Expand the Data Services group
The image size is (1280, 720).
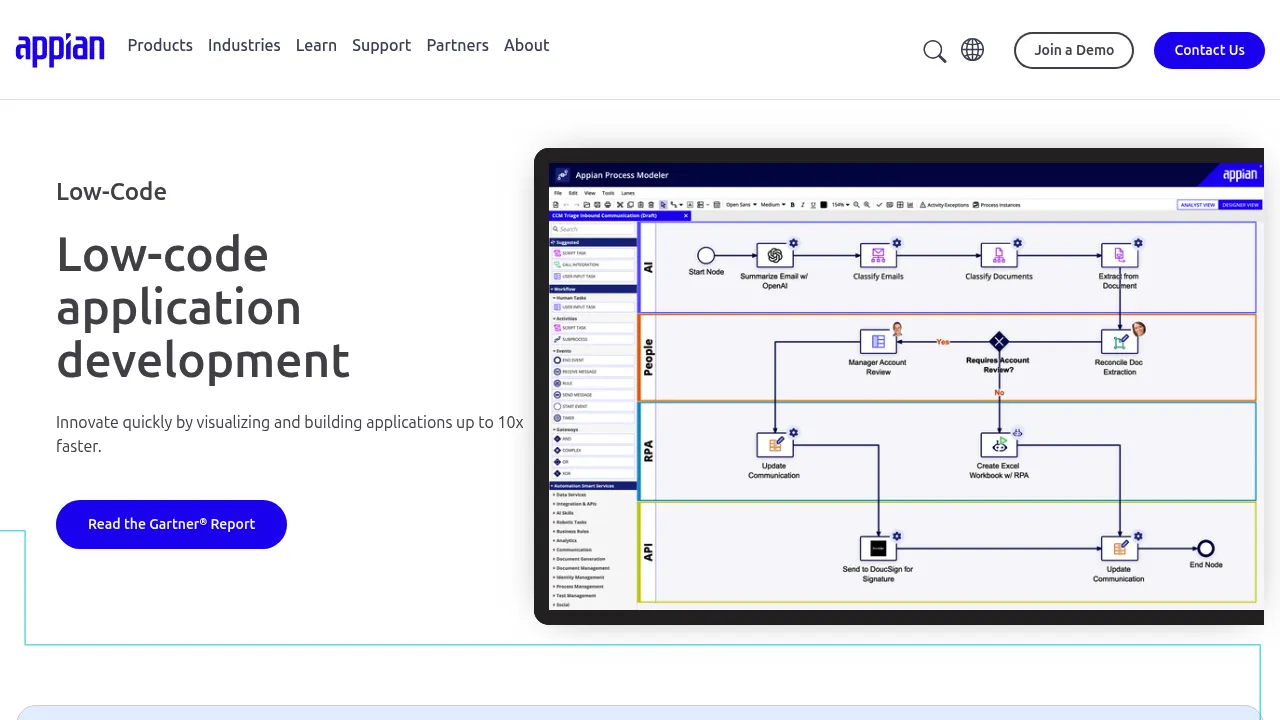coord(569,495)
